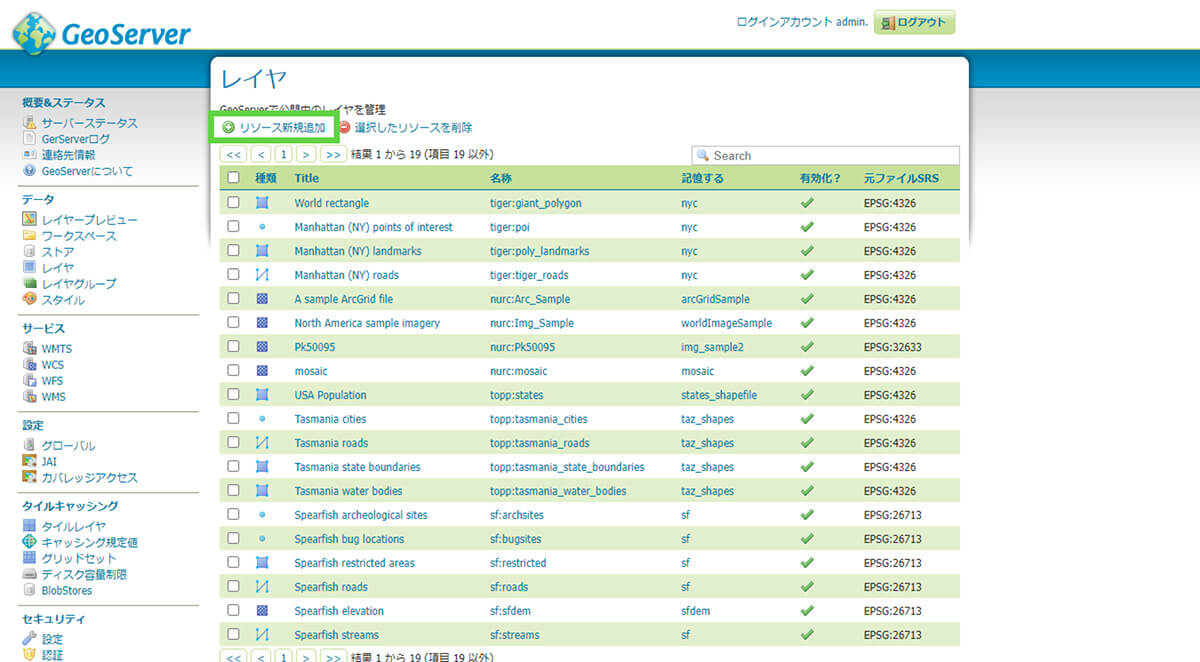Tick the Manhattan (NY) landmarks checkbox
Image resolution: width=1200 pixels, height=662 pixels.
coord(233,250)
